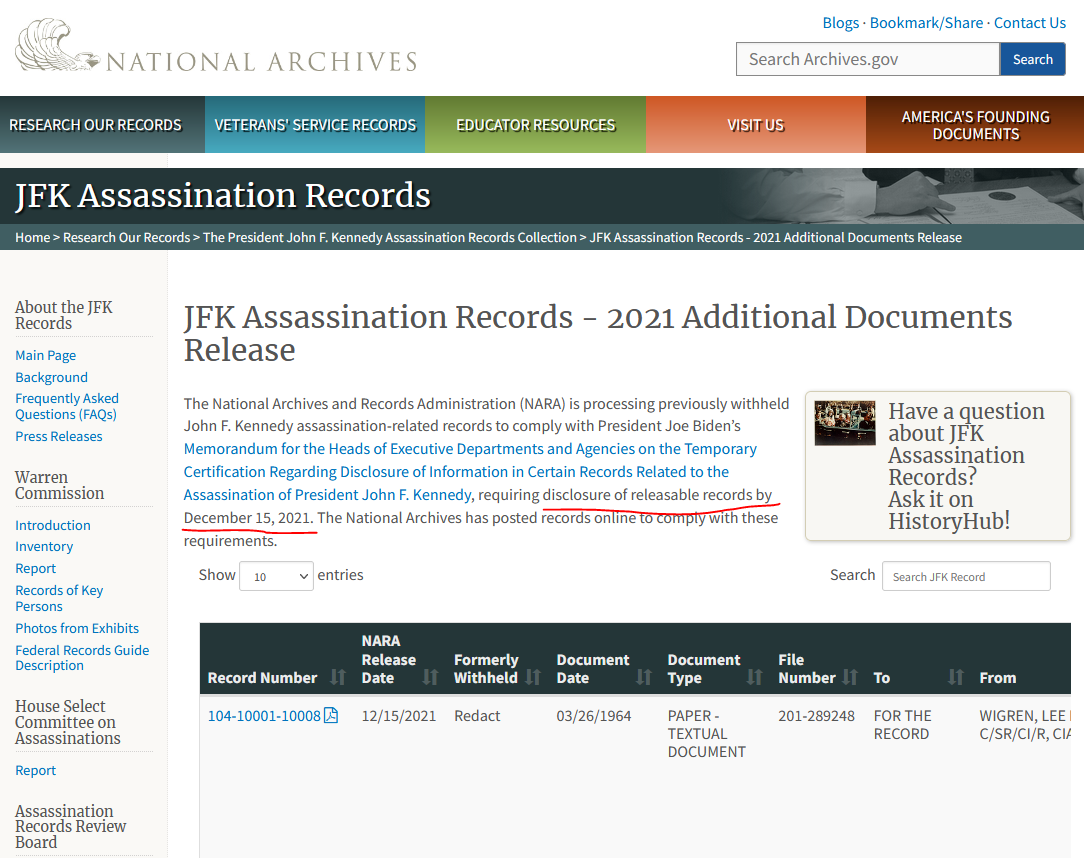Focus the Search Archives.gov field
Screen dimensions: 1084x858
[x=868, y=59]
